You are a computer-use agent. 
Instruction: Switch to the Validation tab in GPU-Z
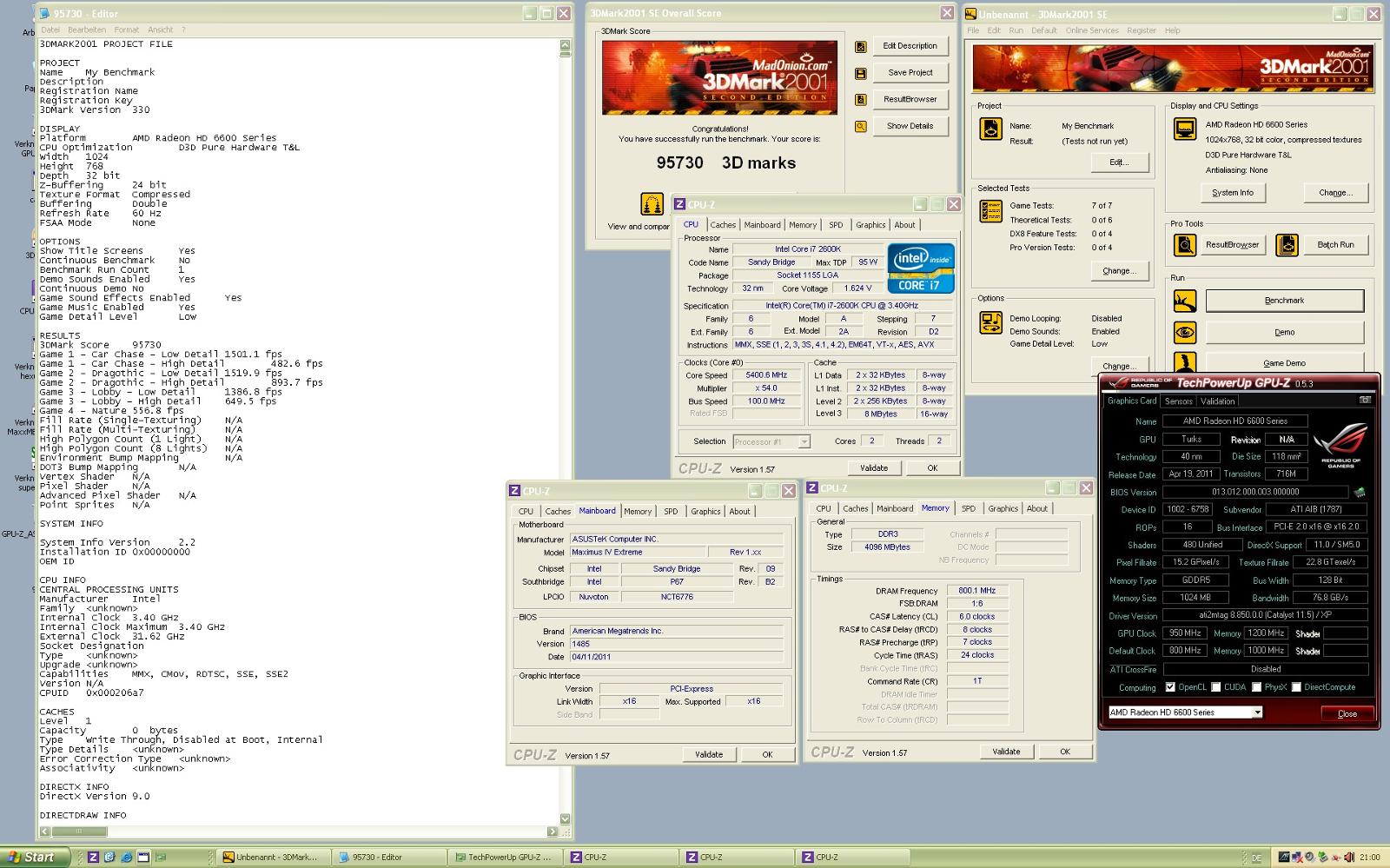tap(1217, 401)
